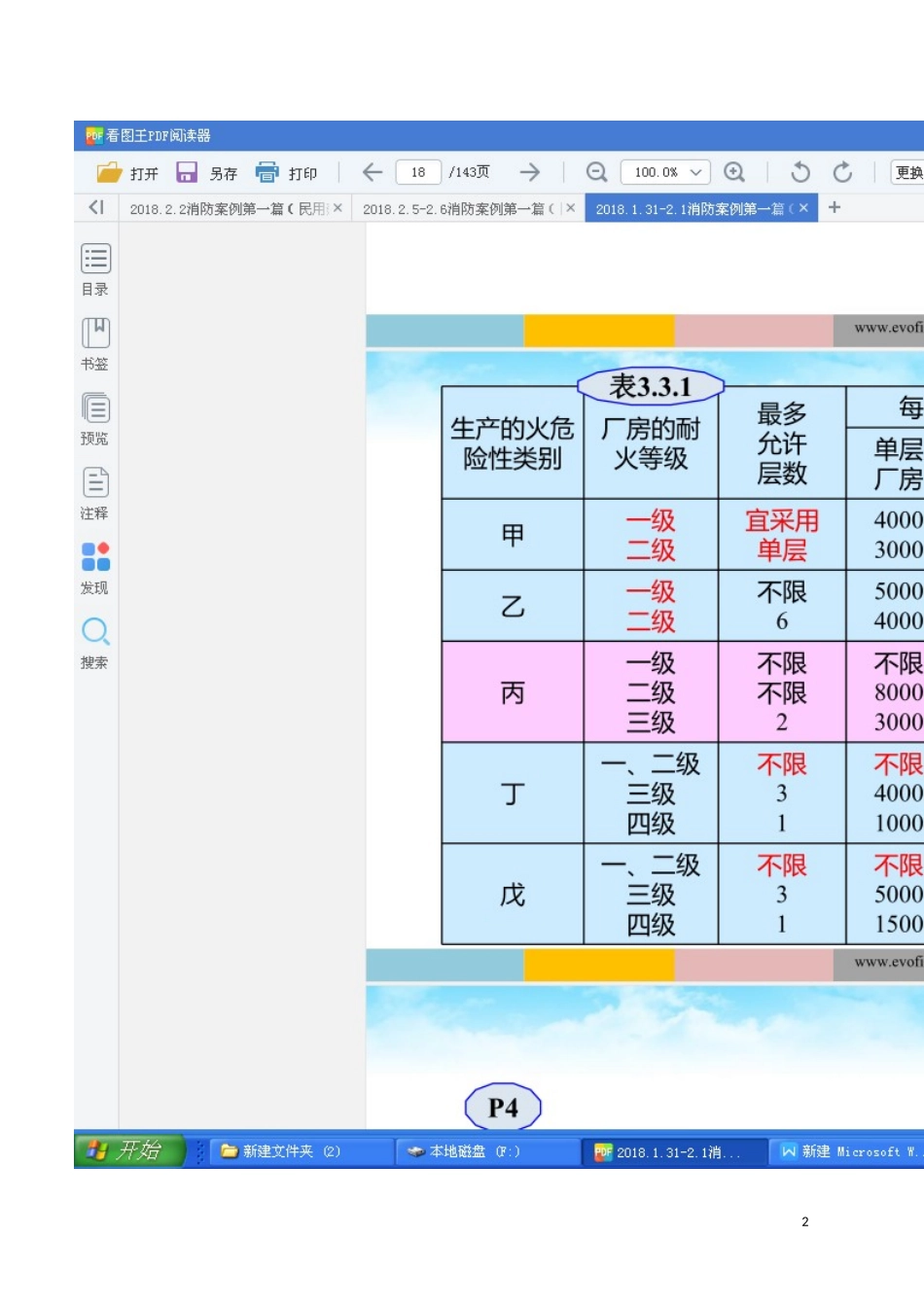Open the 目录 table of contents panel
The height and width of the screenshot is (1307, 924).
click(x=95, y=269)
